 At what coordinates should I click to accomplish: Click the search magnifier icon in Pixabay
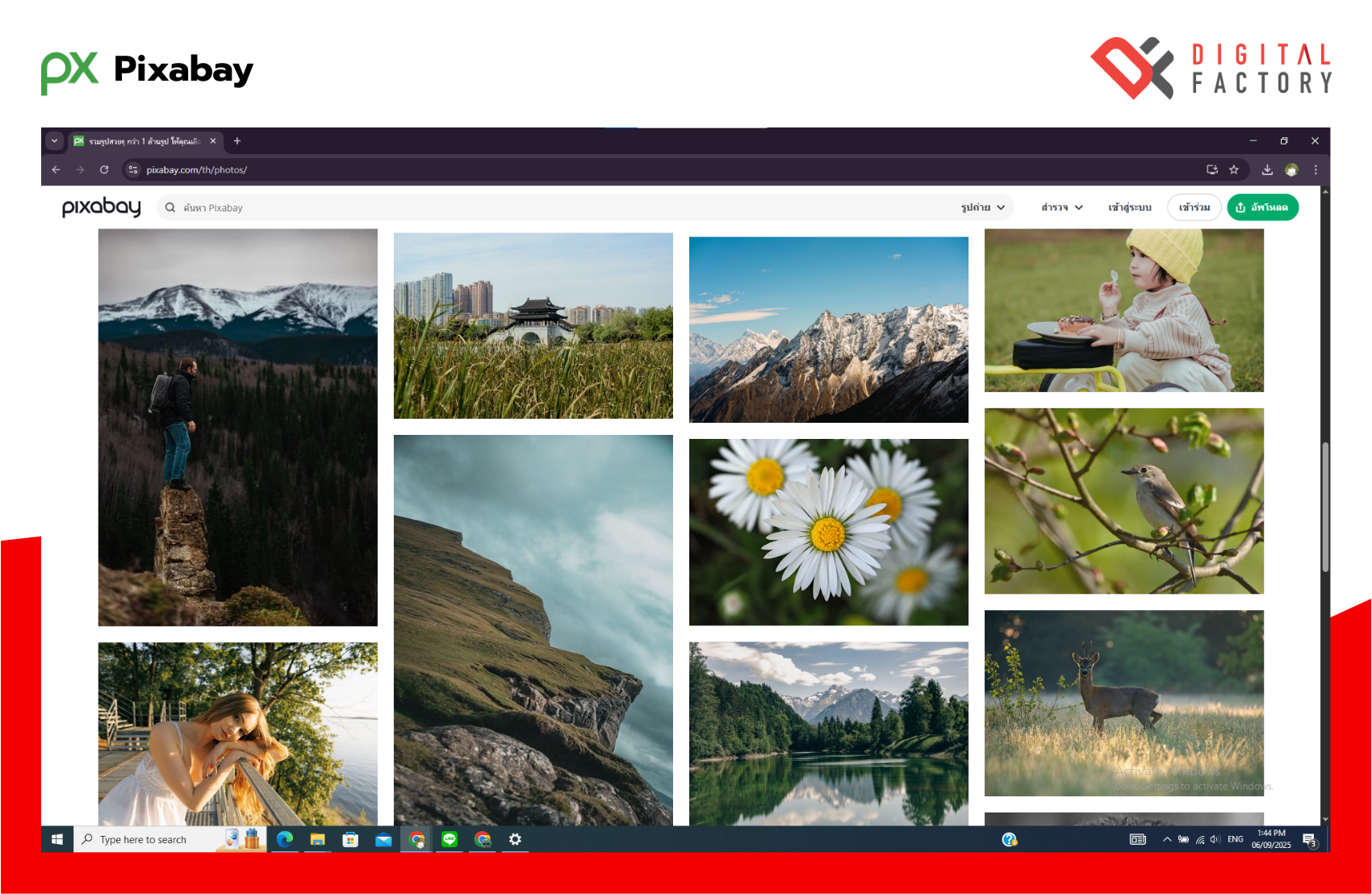tap(170, 207)
